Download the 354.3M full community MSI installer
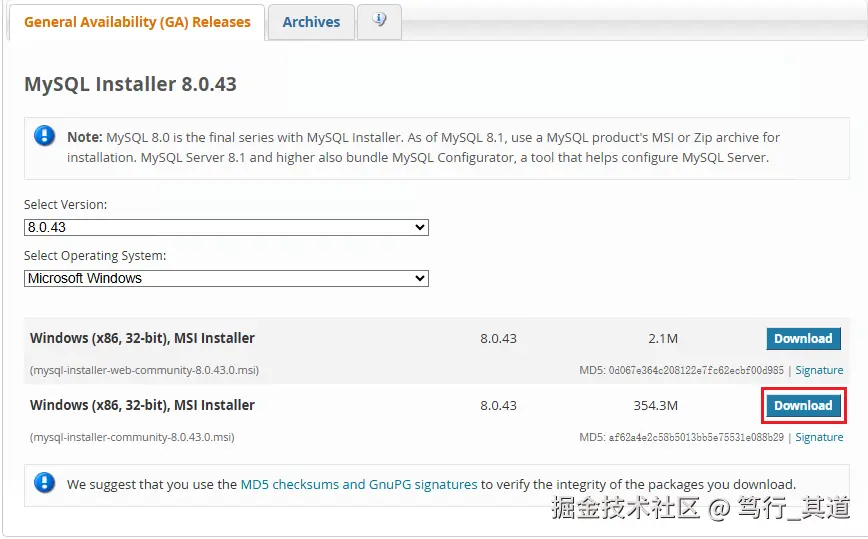The image size is (868, 539). pos(803,406)
